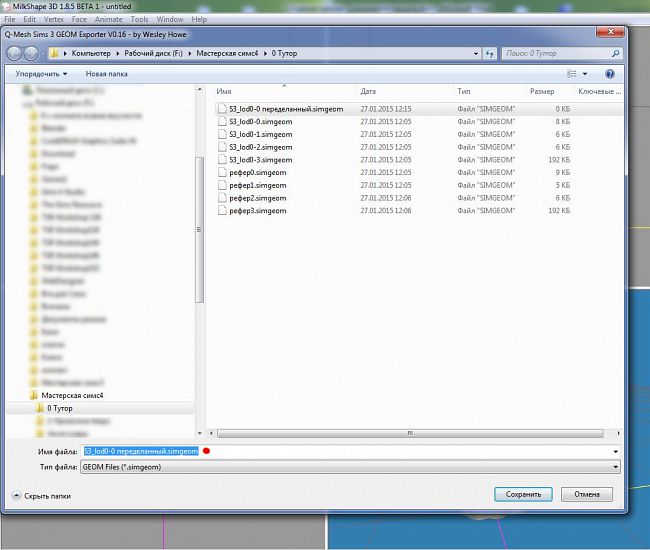Open the Window menu in MilkShape 3D

[x=170, y=19]
